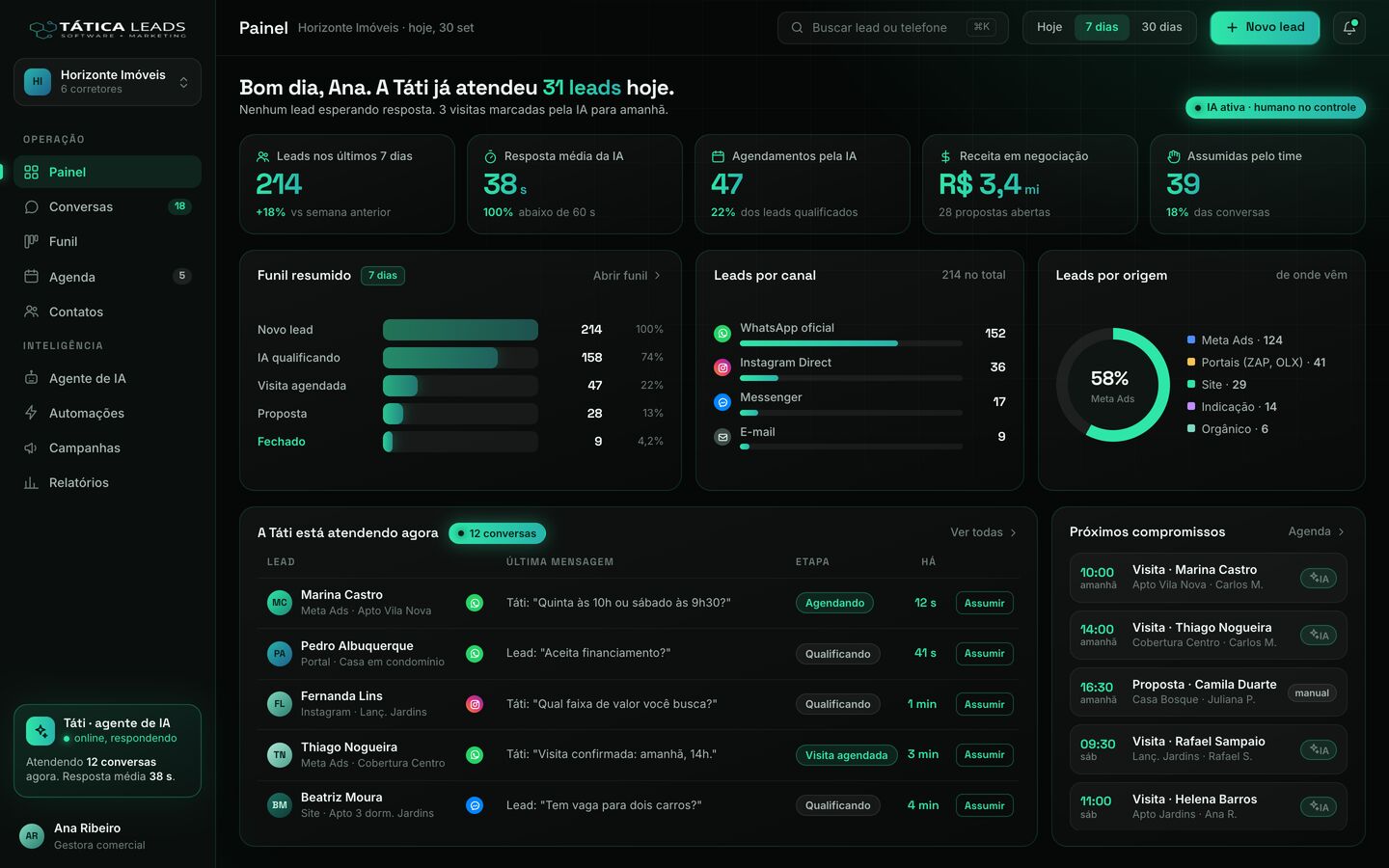Expand Horizonte Imóveis workspace switcher

pyautogui.click(x=107, y=82)
